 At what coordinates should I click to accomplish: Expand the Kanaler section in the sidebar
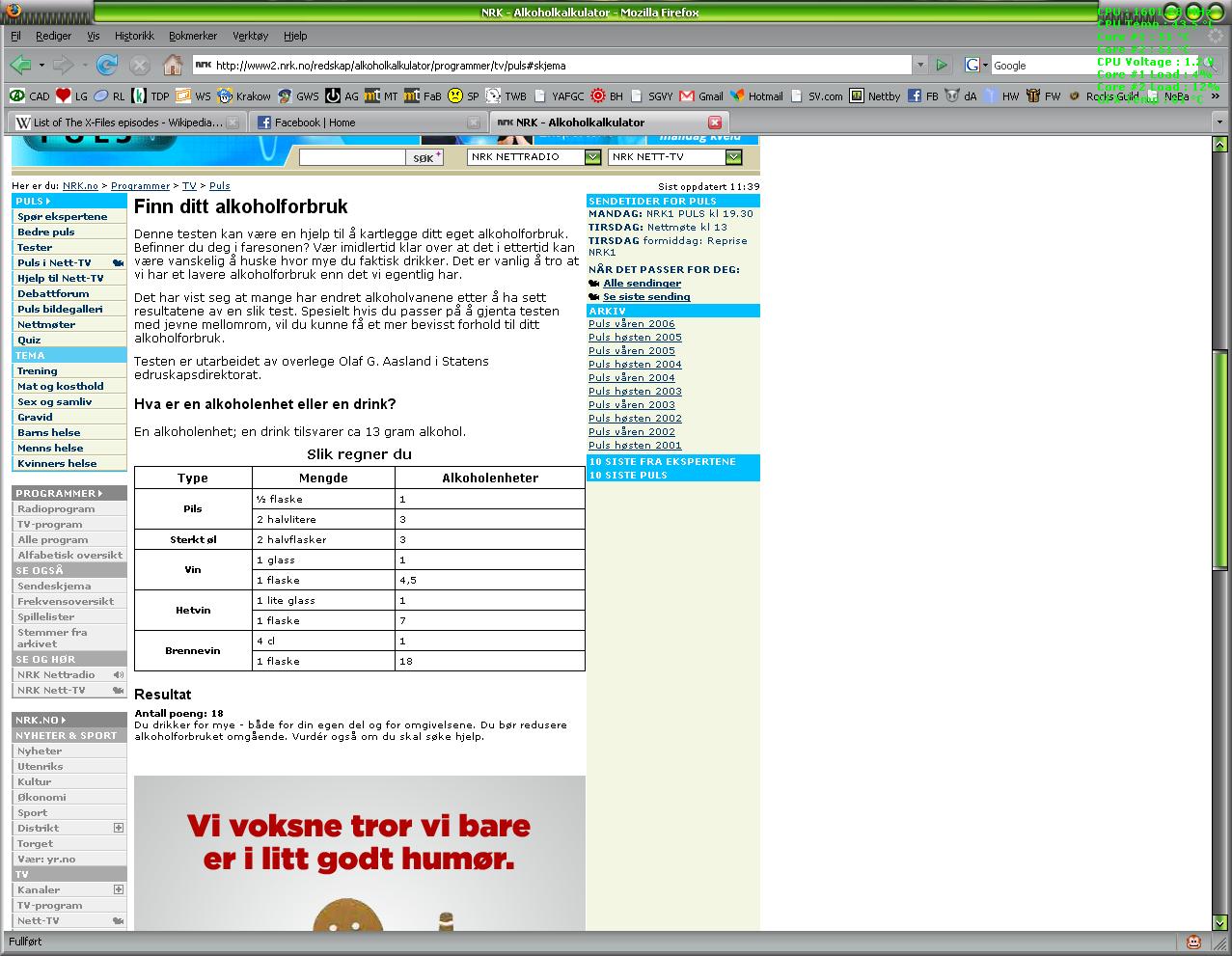(x=119, y=889)
